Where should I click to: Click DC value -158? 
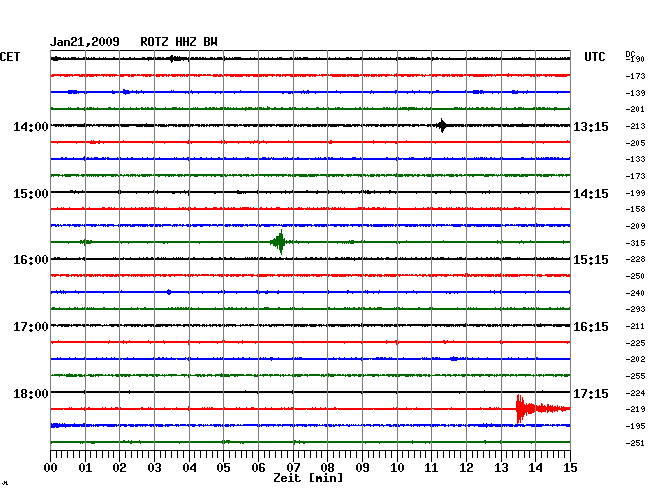point(635,209)
